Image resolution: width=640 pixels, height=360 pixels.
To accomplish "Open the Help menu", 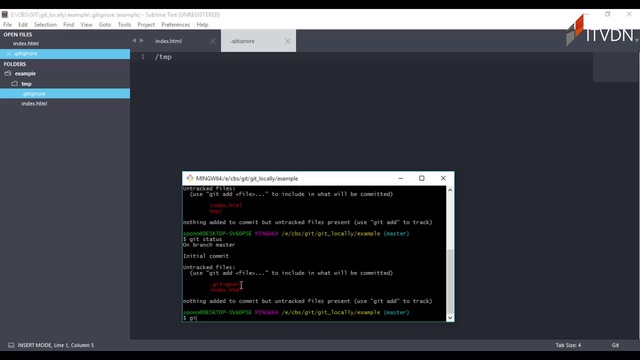I will pyautogui.click(x=202, y=24).
